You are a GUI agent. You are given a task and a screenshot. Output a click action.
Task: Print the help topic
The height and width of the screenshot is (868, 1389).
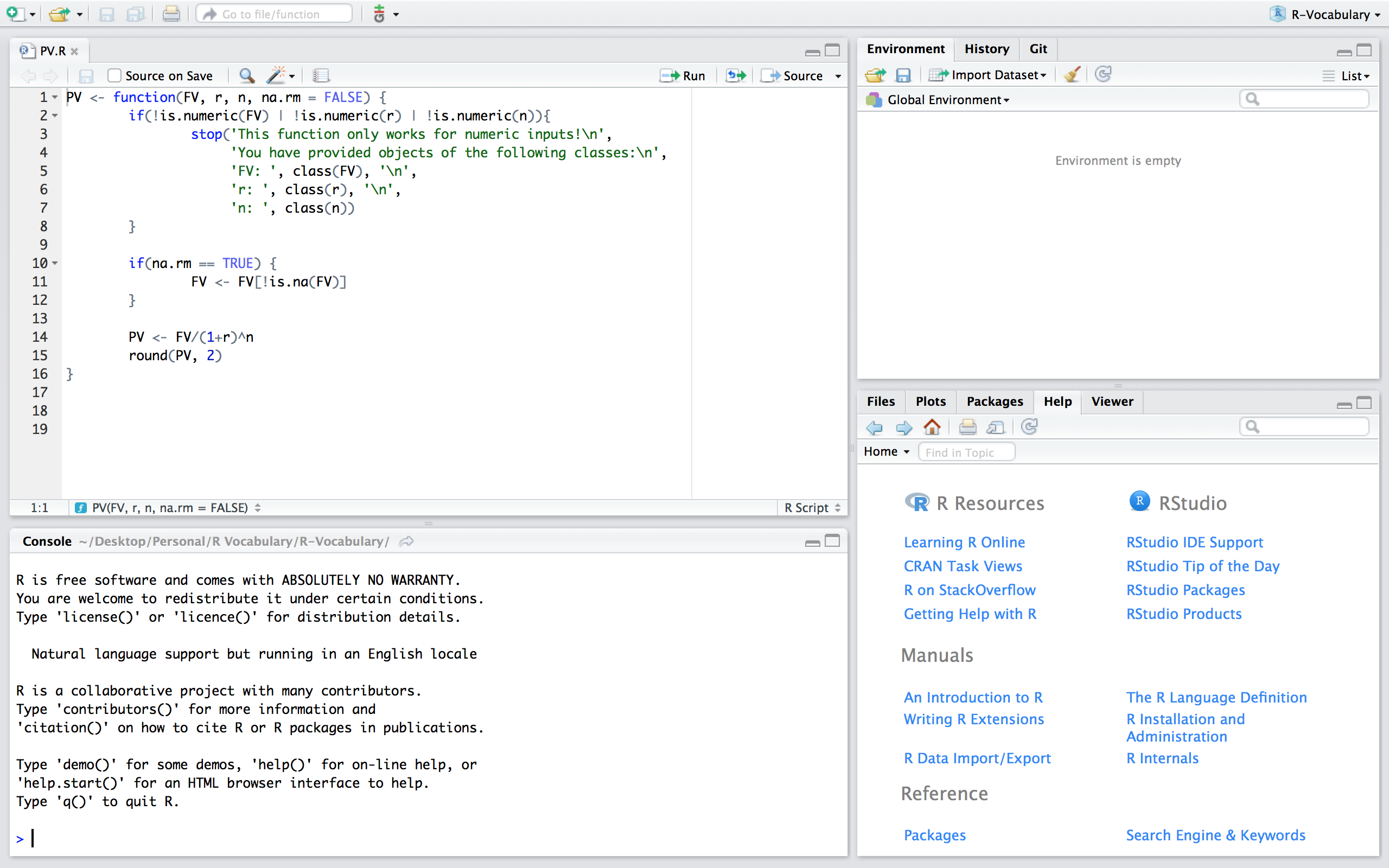coord(968,427)
